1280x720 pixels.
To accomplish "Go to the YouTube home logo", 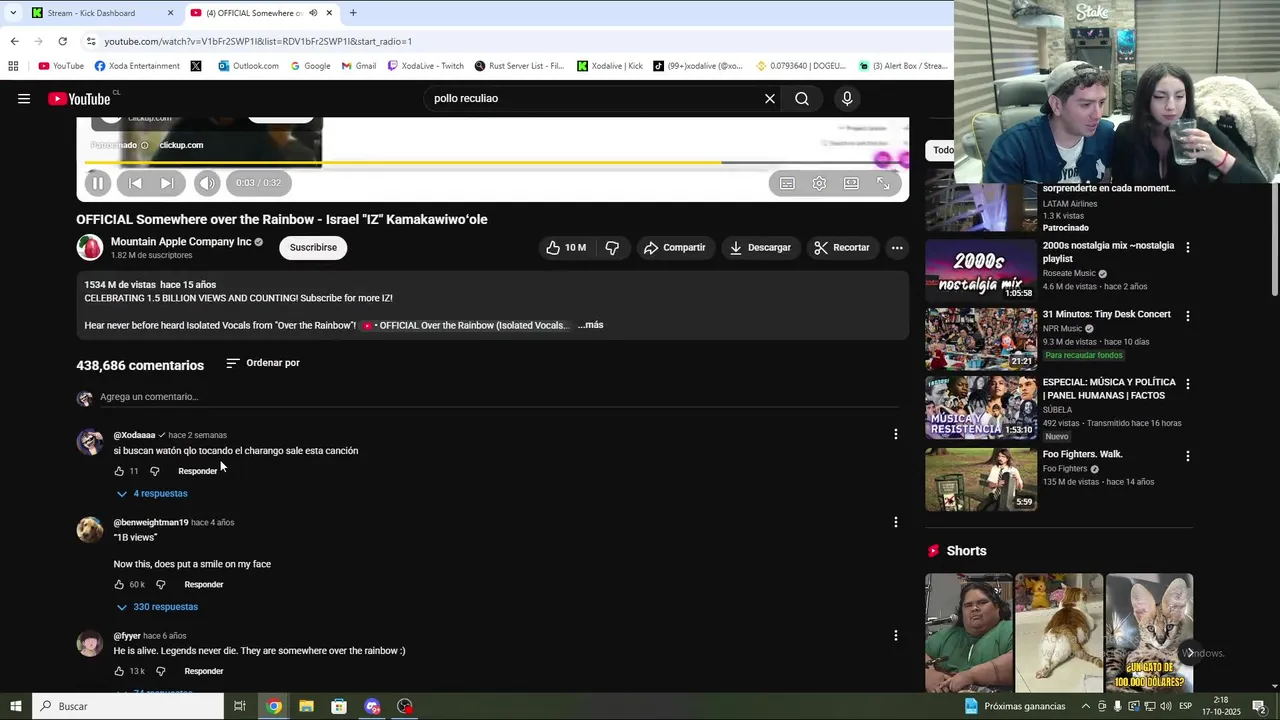I will point(79,98).
